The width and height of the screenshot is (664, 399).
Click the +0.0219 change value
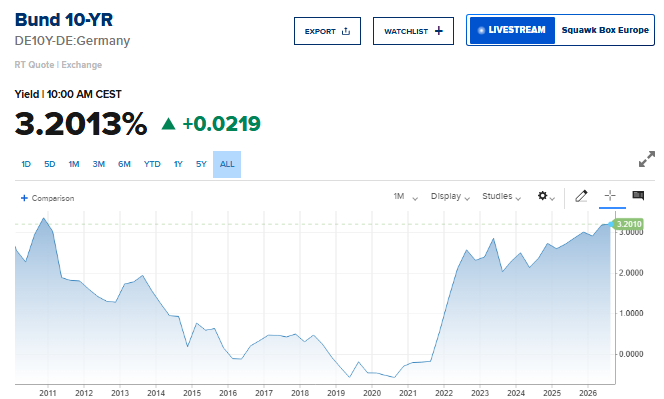point(221,124)
